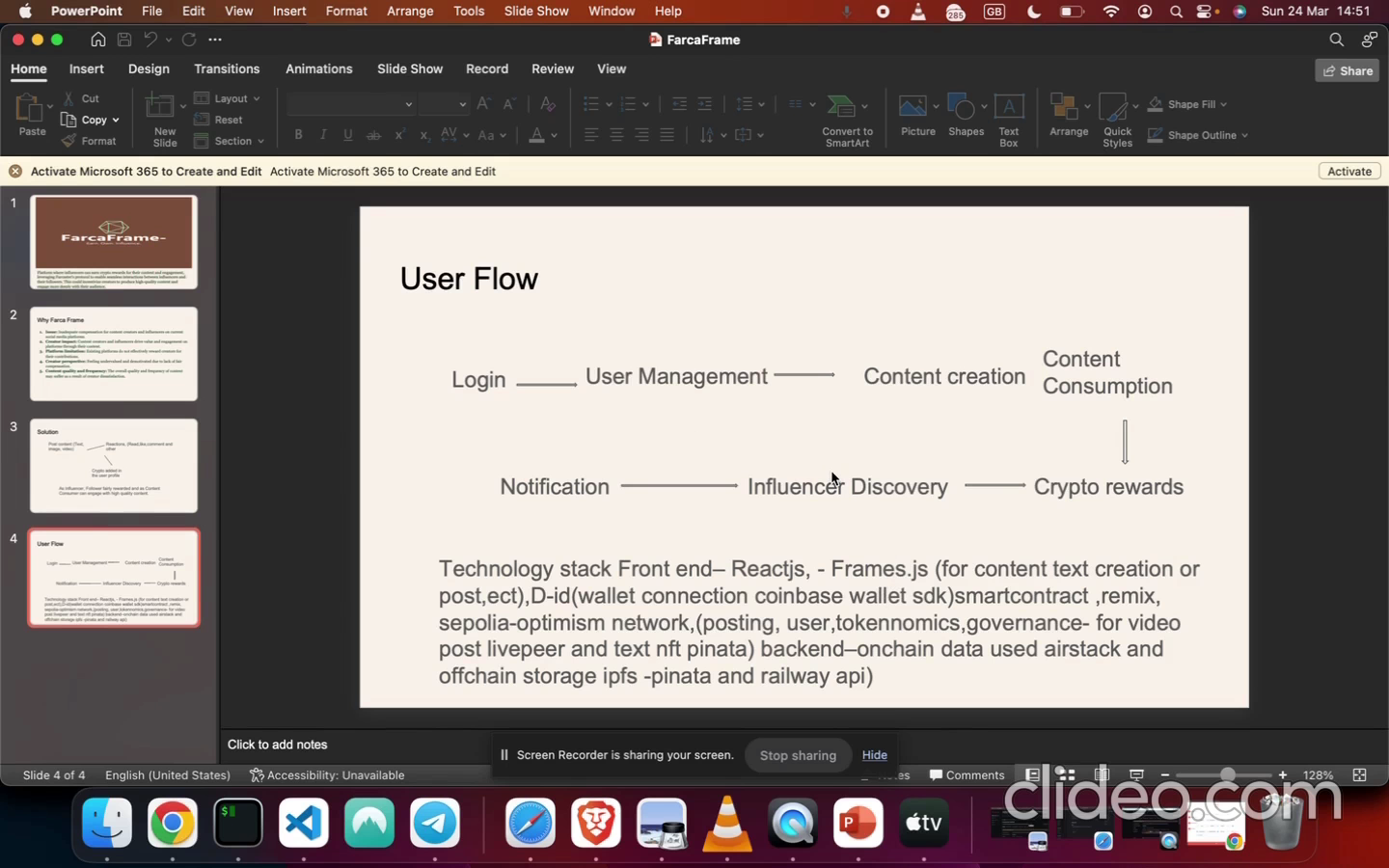Switch to the Design tab
The width and height of the screenshot is (1389, 868).
click(x=149, y=68)
